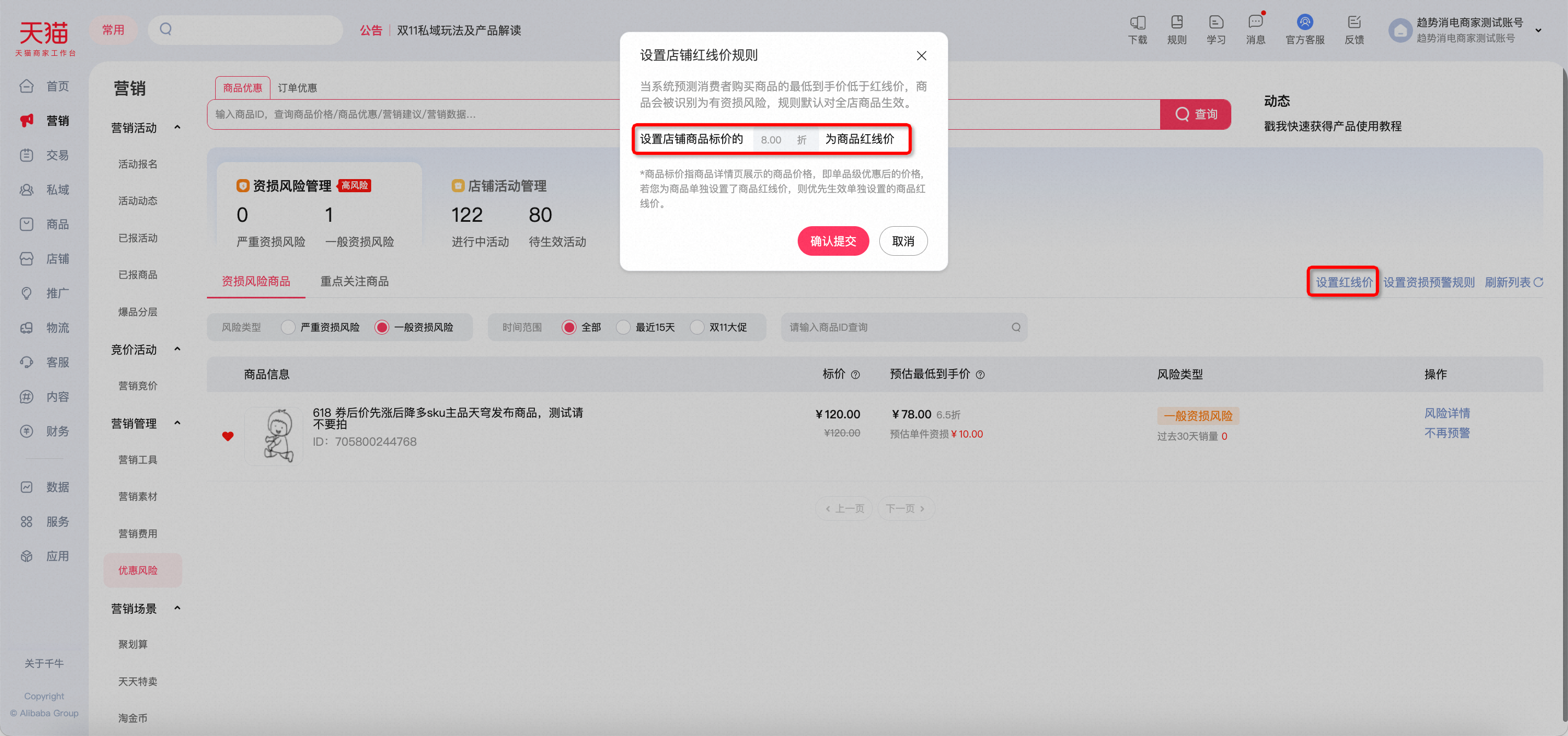1568x736 pixels.
Task: Open the 应用 cube icon
Action: (x=26, y=556)
